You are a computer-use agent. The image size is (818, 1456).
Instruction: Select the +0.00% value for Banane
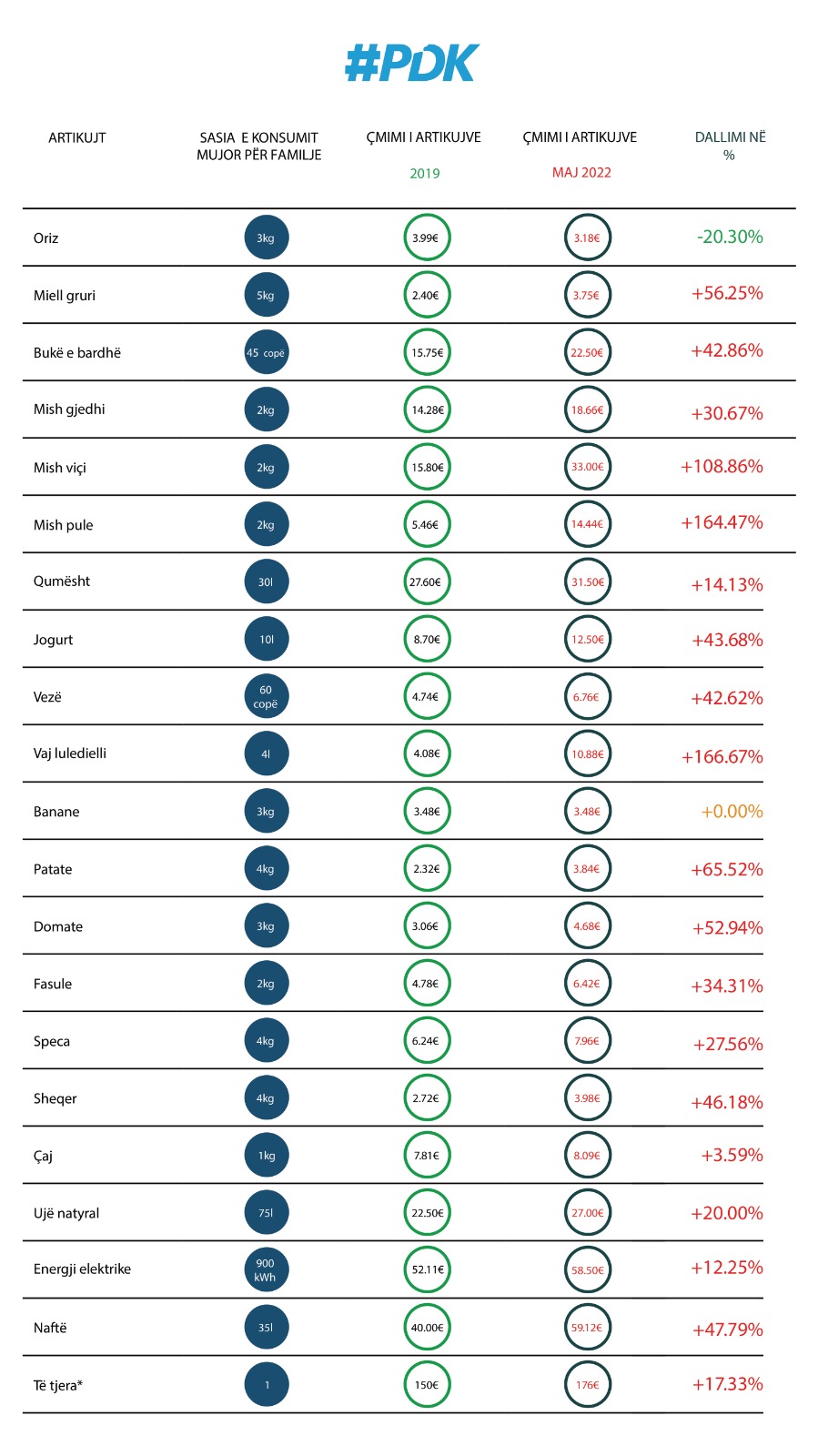tap(732, 811)
